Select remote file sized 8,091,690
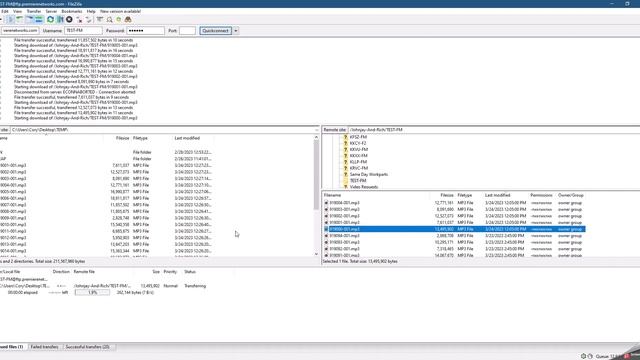 pos(454,209)
